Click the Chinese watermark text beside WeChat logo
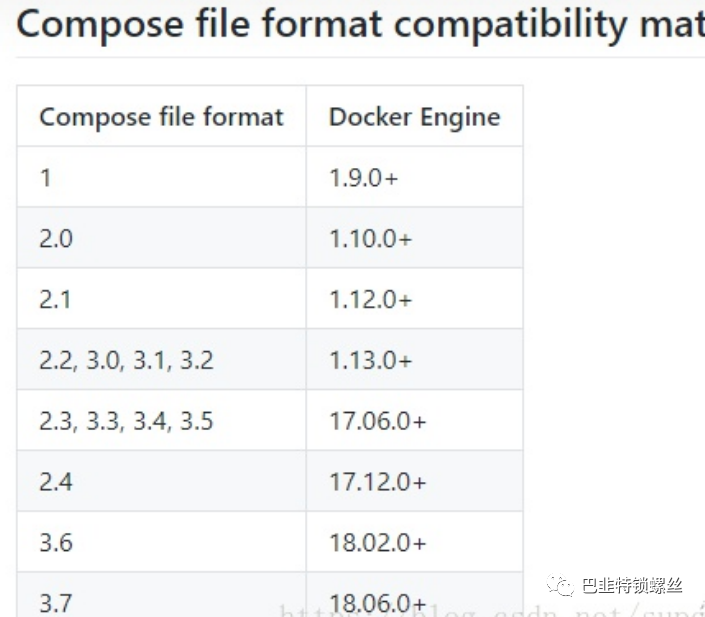Viewport: 705px width, 617px height. [632, 586]
